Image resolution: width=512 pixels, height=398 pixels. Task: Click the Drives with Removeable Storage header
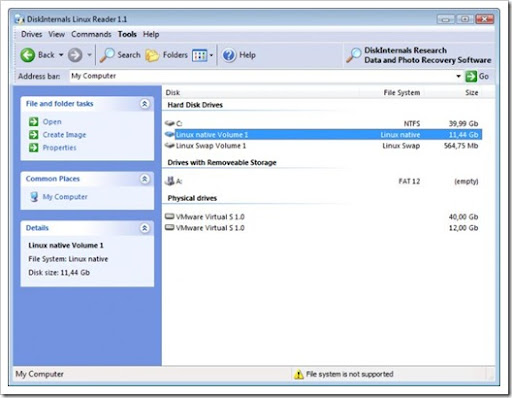(x=222, y=163)
